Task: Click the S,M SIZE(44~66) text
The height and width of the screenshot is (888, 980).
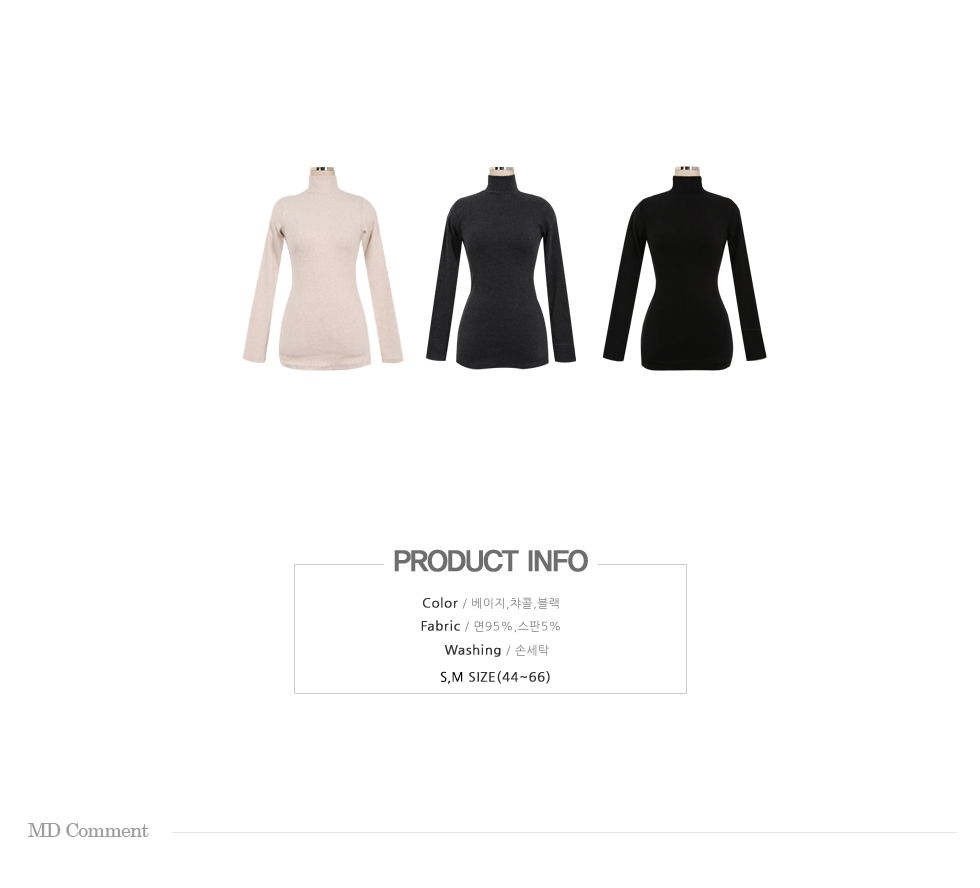Action: pyautogui.click(x=495, y=677)
